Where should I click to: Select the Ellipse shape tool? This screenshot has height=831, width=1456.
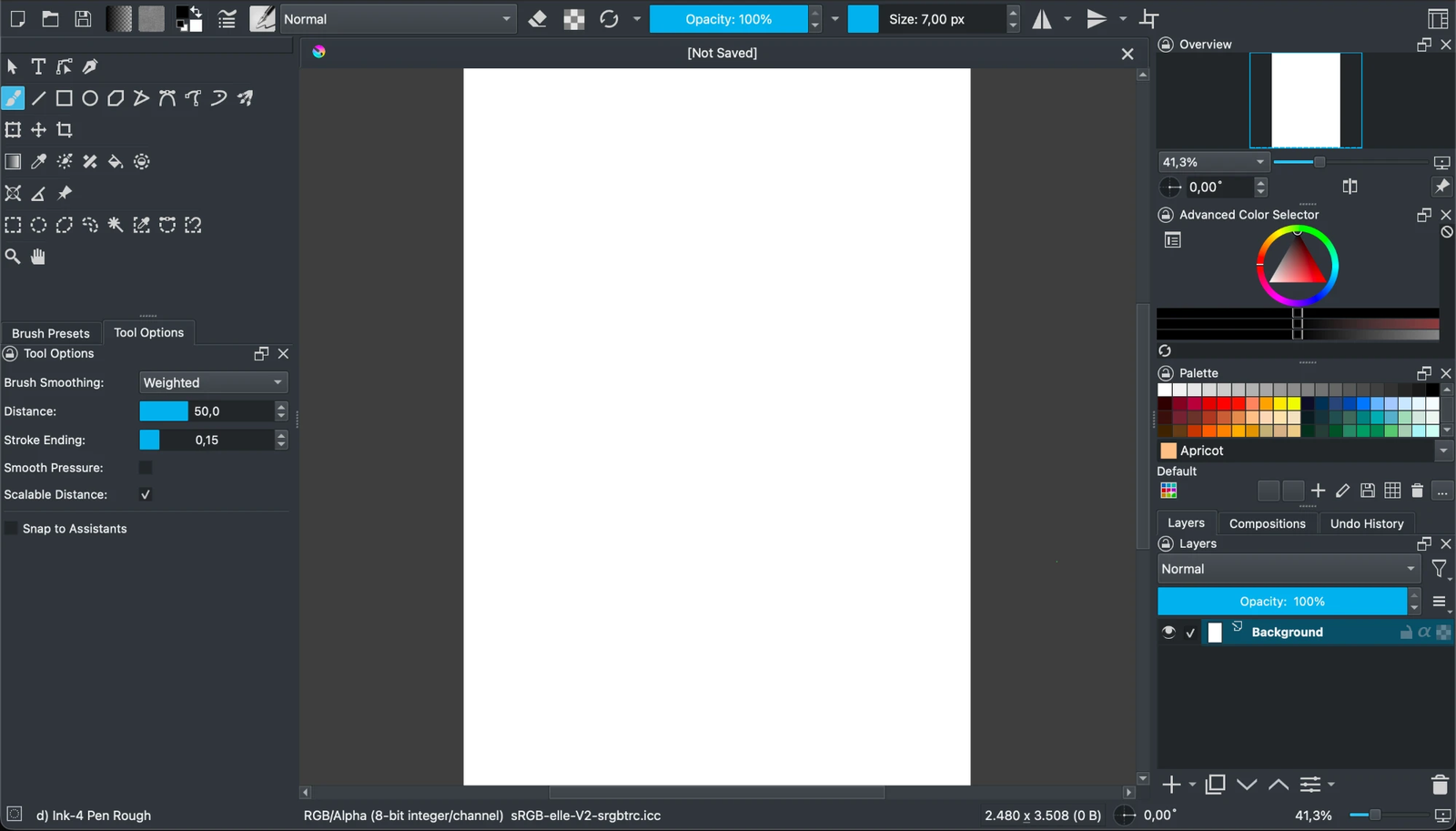coord(90,98)
